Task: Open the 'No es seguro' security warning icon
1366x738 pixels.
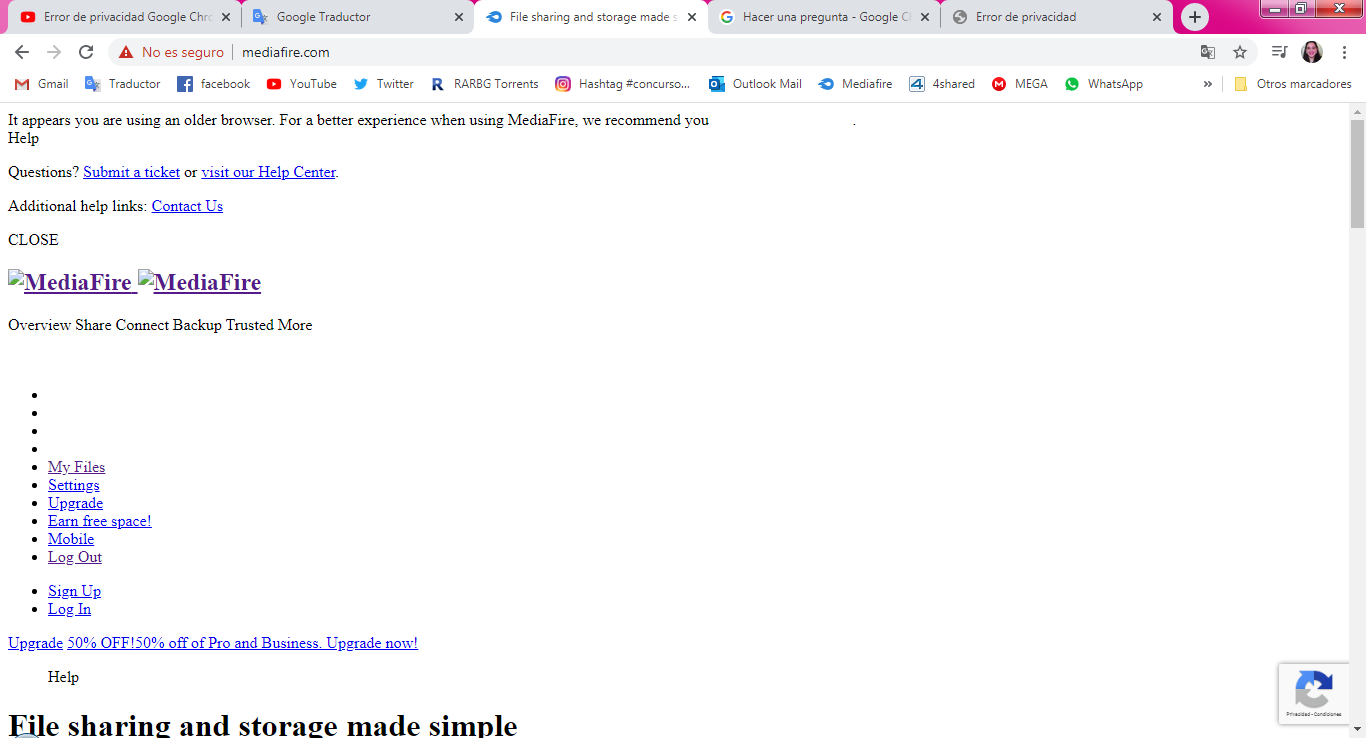Action: tap(126, 52)
